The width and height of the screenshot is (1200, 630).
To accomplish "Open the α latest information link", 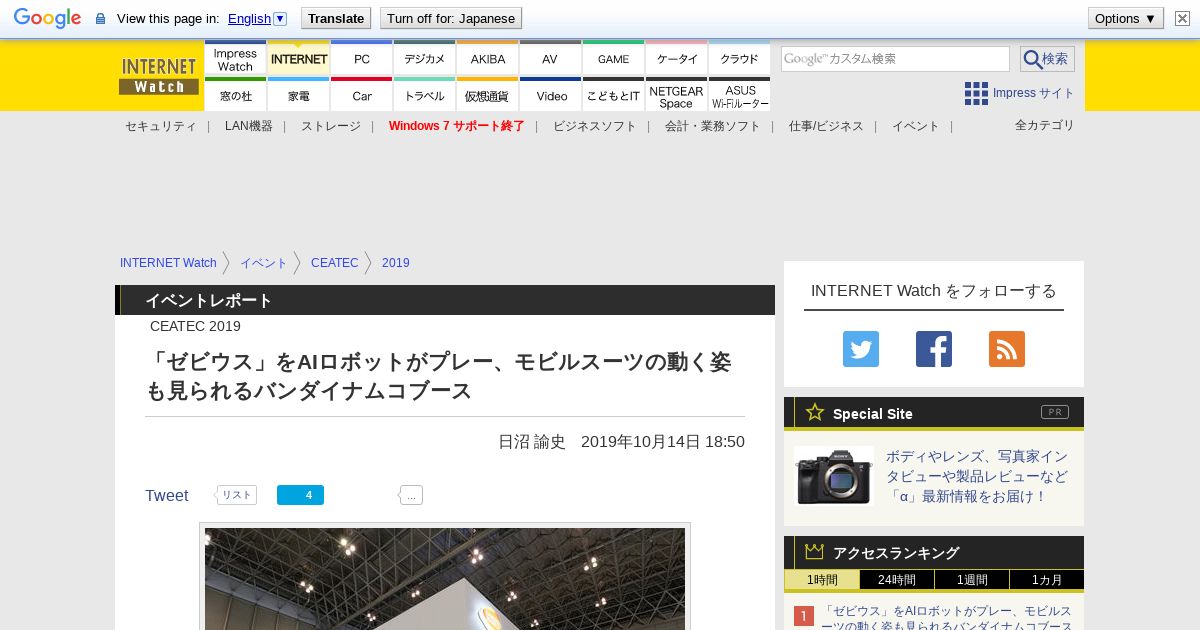I will (x=977, y=476).
